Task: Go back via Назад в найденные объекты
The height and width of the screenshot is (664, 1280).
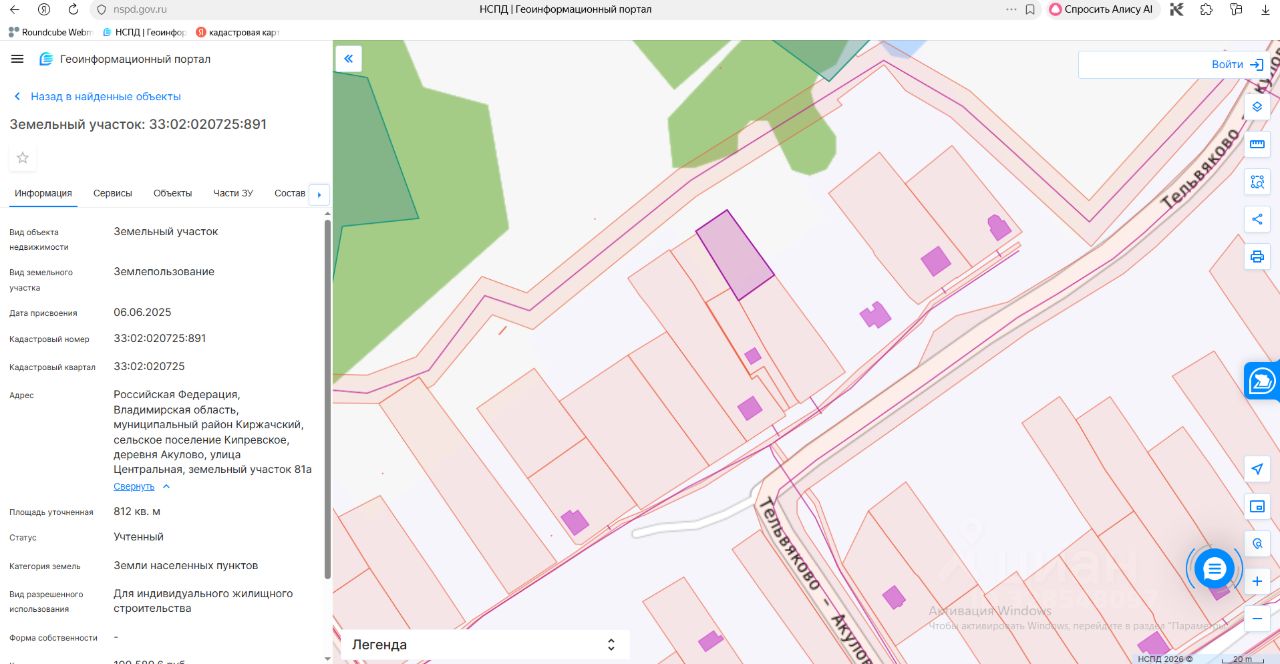Action: pos(97,96)
